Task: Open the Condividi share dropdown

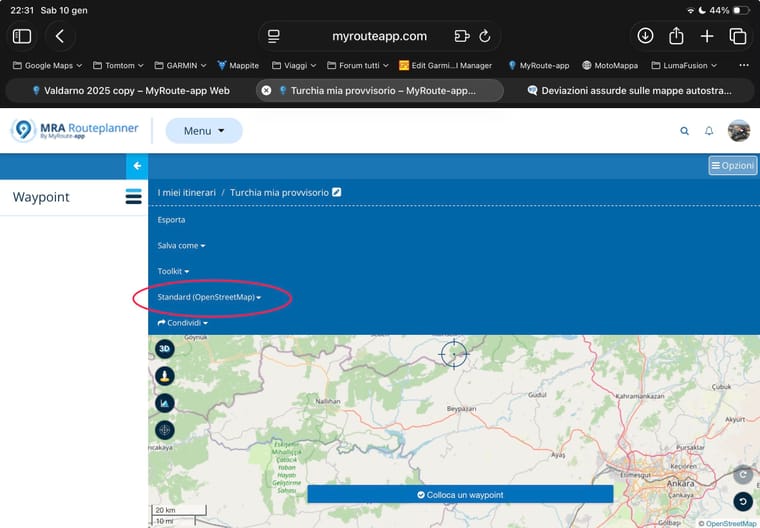Action: [x=182, y=323]
